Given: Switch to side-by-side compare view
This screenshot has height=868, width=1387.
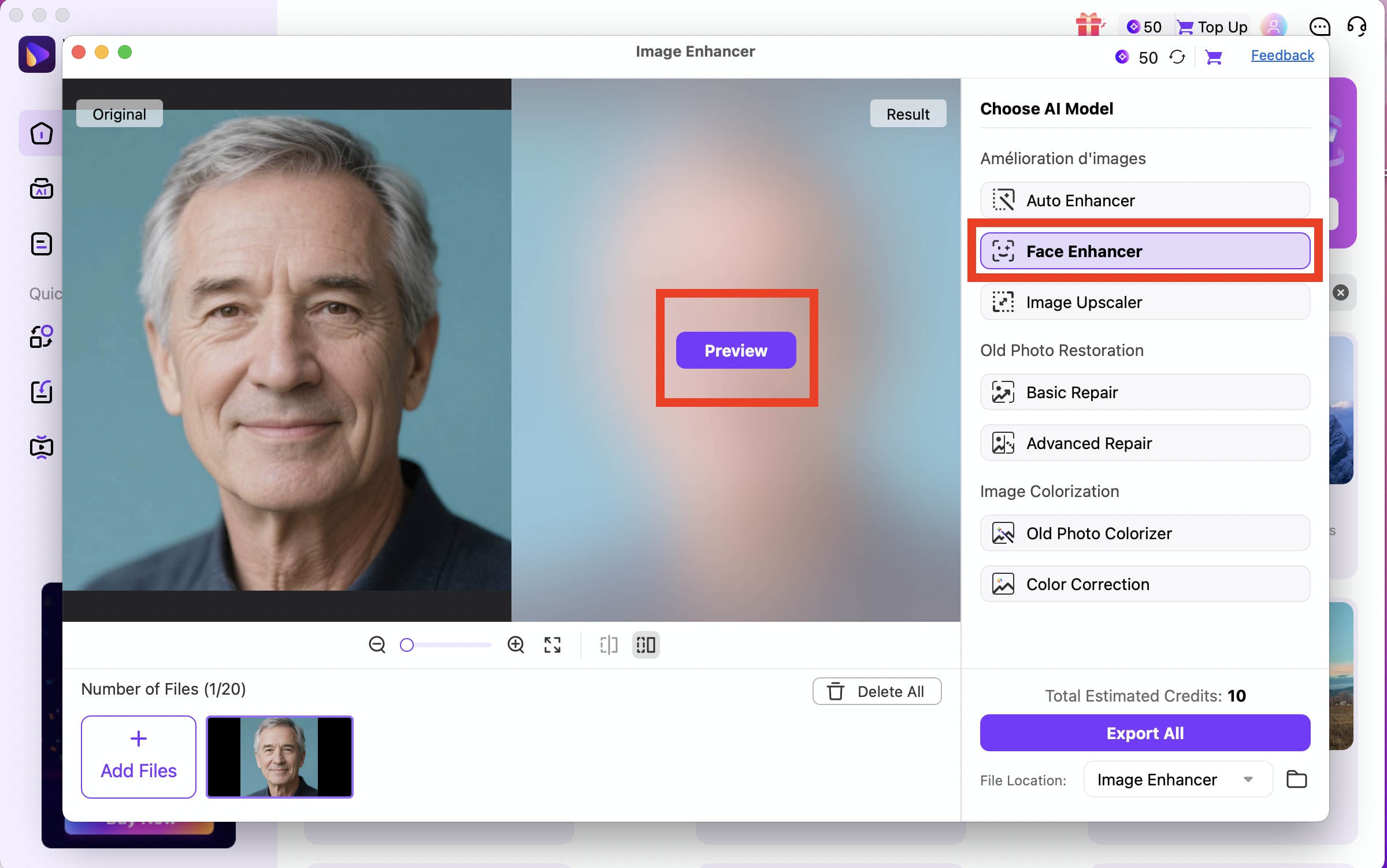Looking at the screenshot, I should click(x=646, y=644).
